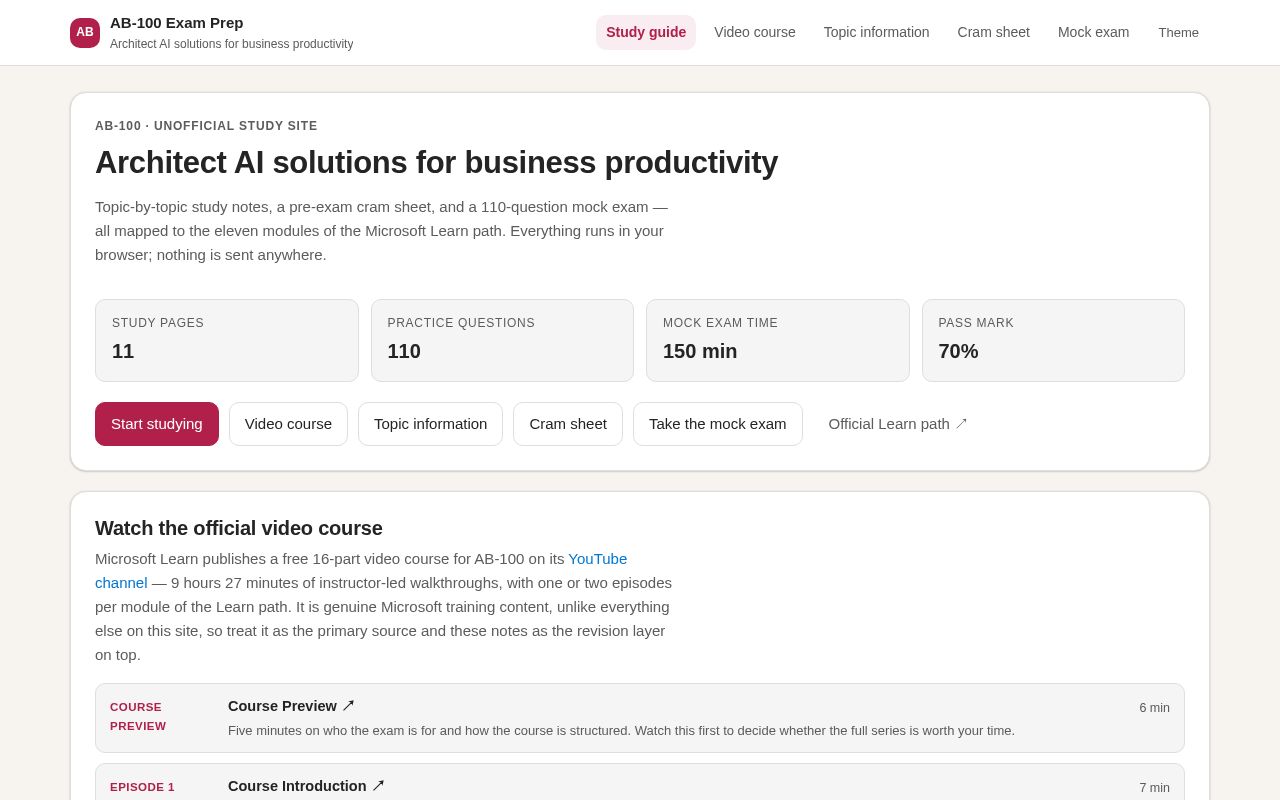The height and width of the screenshot is (800, 1280).
Task: Open the Mock exam nav tab
Action: pyautogui.click(x=1094, y=32)
